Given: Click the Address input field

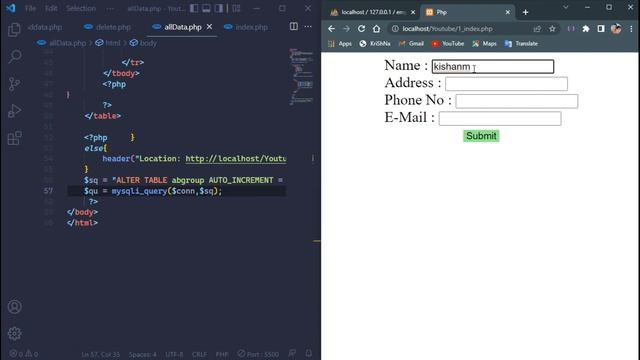Looking at the screenshot, I should point(506,84).
